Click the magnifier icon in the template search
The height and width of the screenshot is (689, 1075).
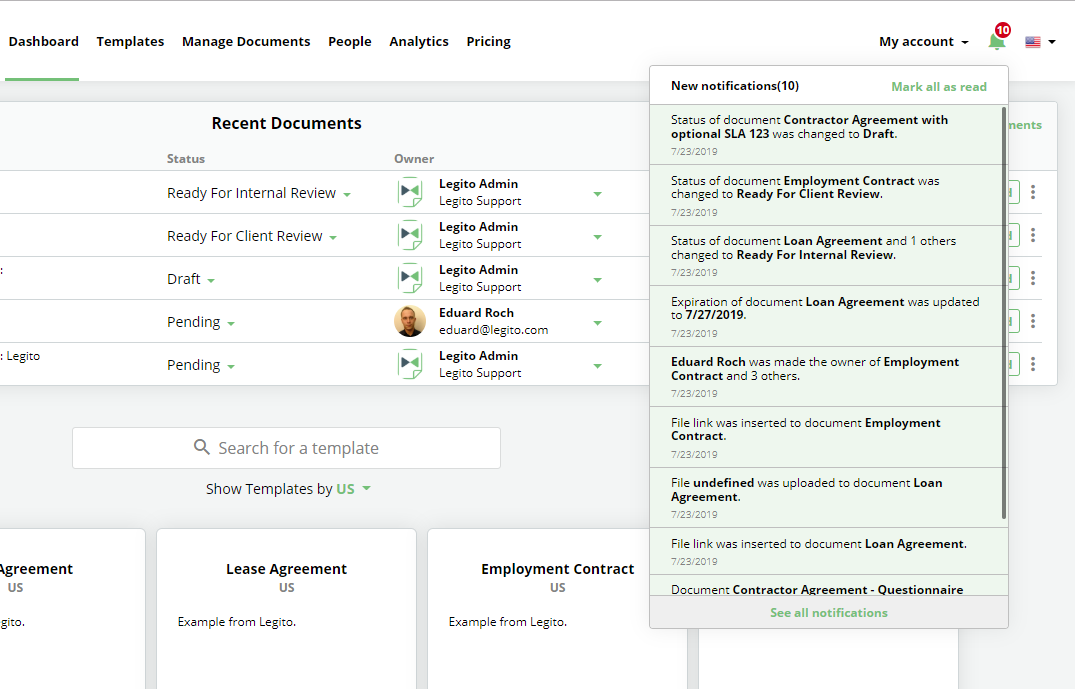pyautogui.click(x=202, y=447)
